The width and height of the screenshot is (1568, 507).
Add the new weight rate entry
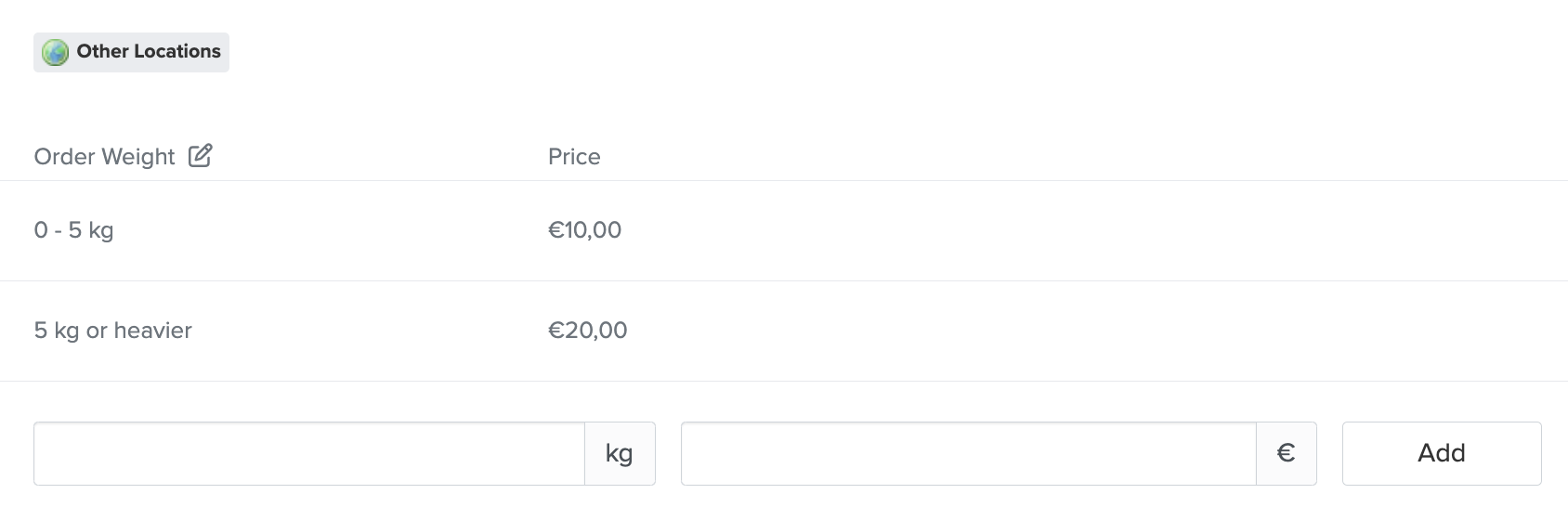point(1441,453)
